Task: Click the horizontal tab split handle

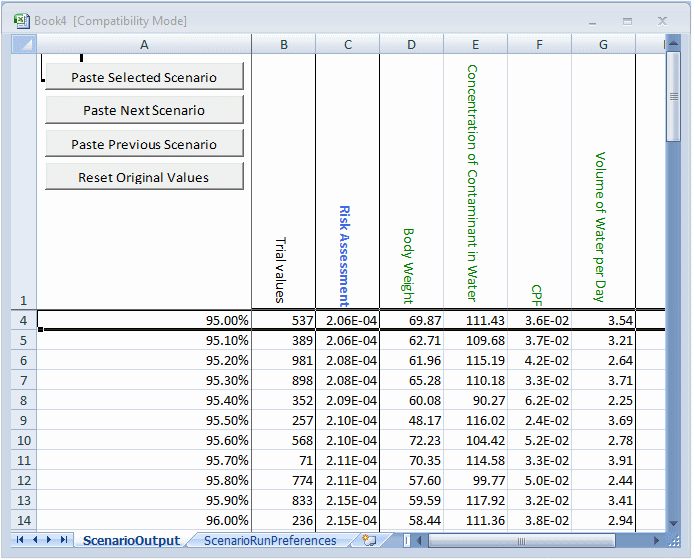Action: click(x=407, y=540)
